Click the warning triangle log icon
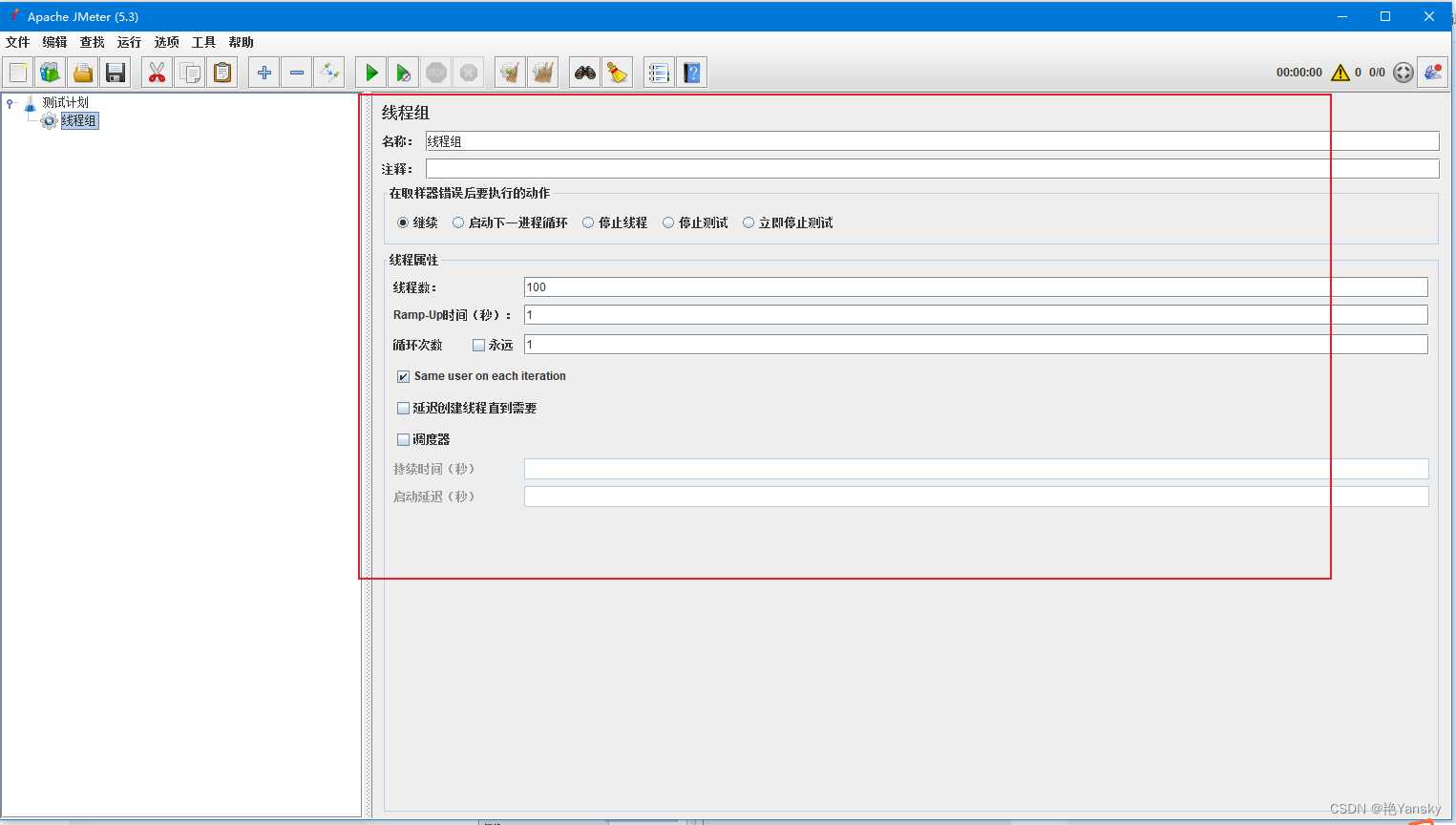This screenshot has height=825, width=1456. (x=1340, y=73)
